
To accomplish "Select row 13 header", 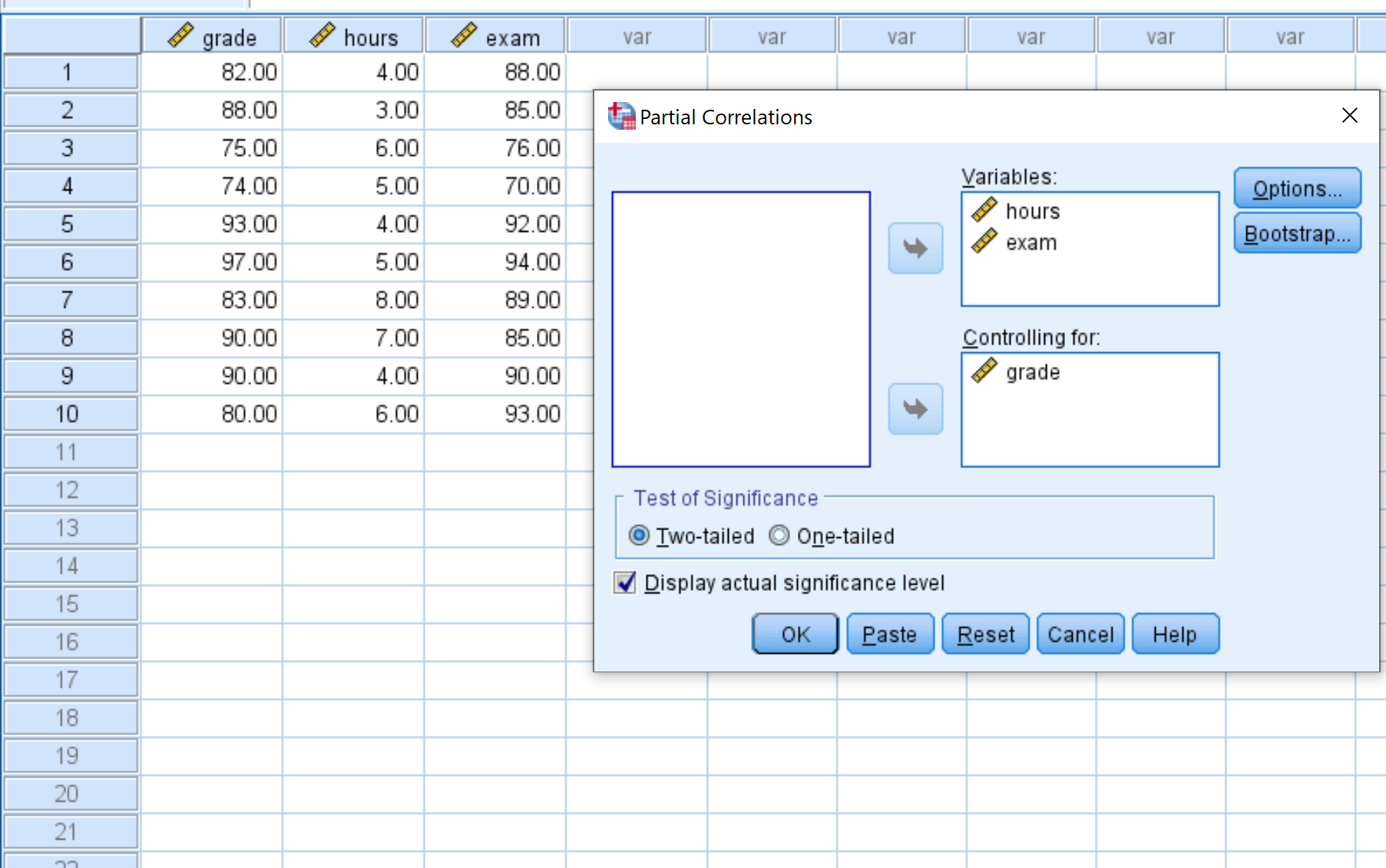I will click(x=71, y=528).
